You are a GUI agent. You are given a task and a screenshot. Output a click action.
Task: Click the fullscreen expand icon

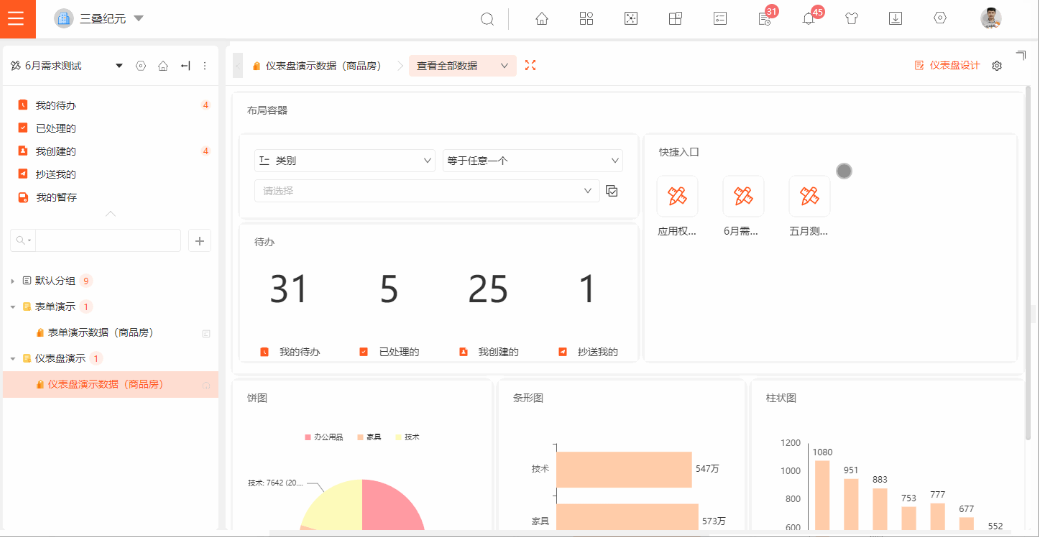pyautogui.click(x=530, y=65)
